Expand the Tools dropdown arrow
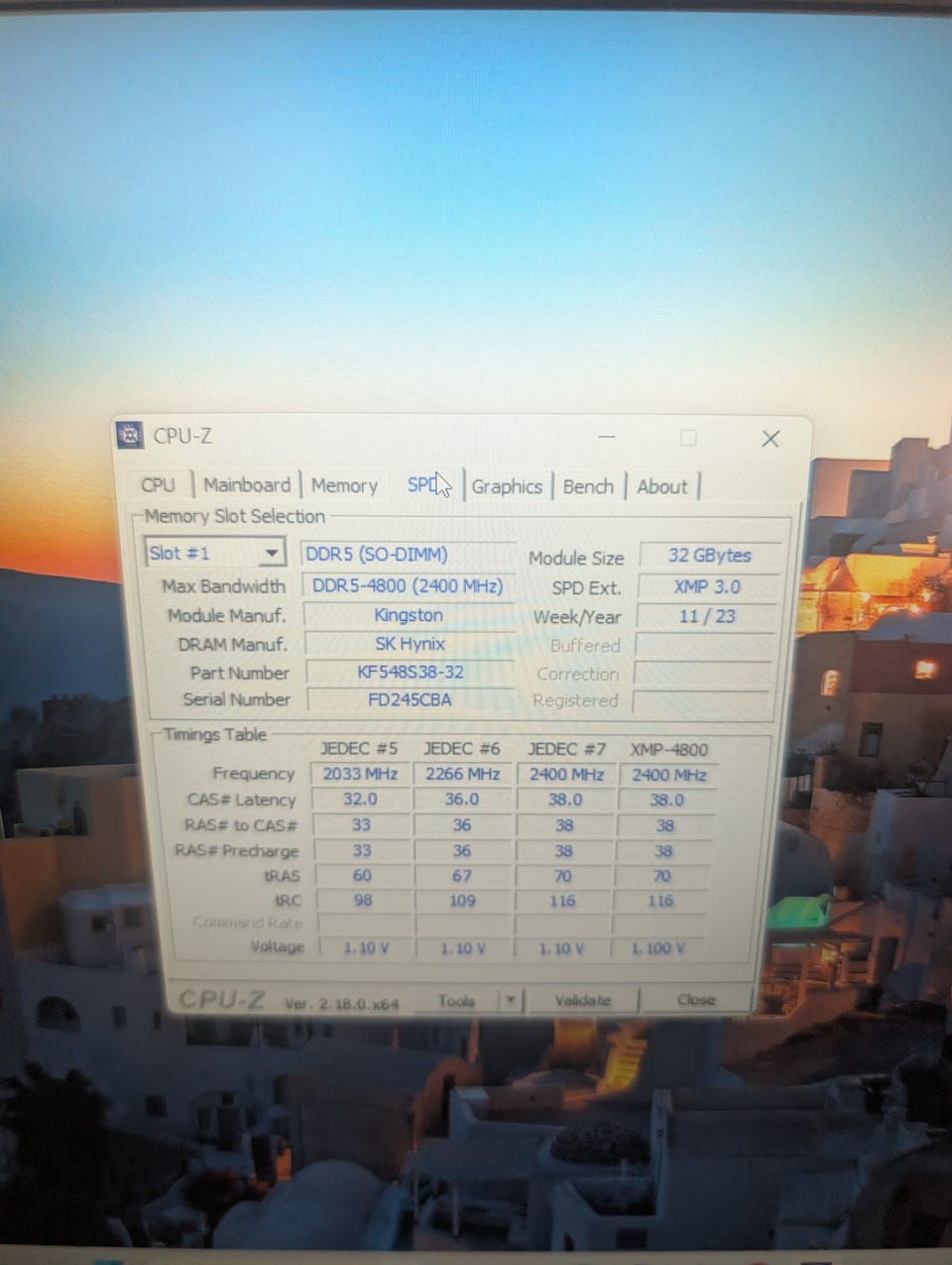Image resolution: width=952 pixels, height=1265 pixels. [x=510, y=1000]
